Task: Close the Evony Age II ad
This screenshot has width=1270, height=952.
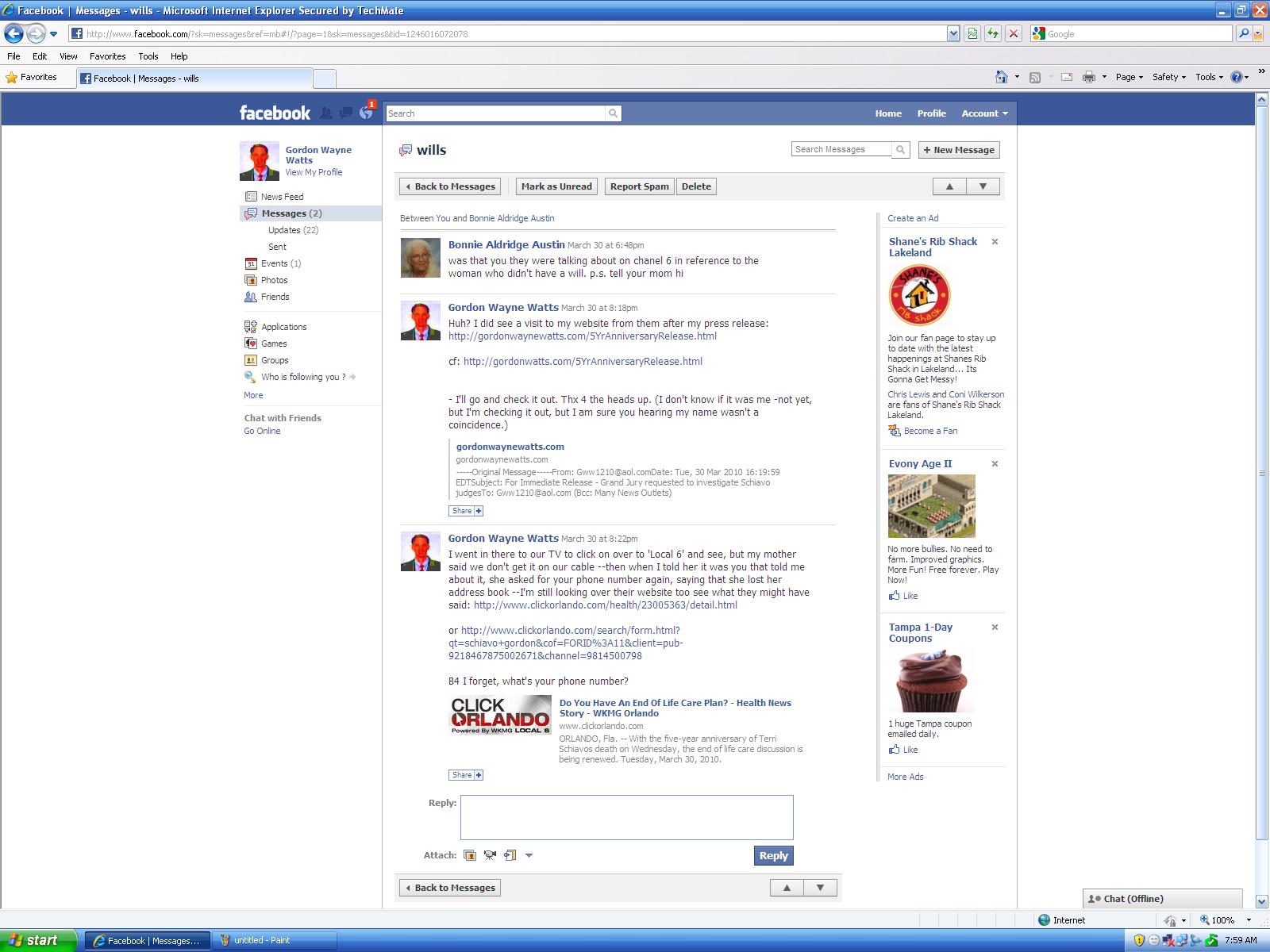Action: coord(995,464)
